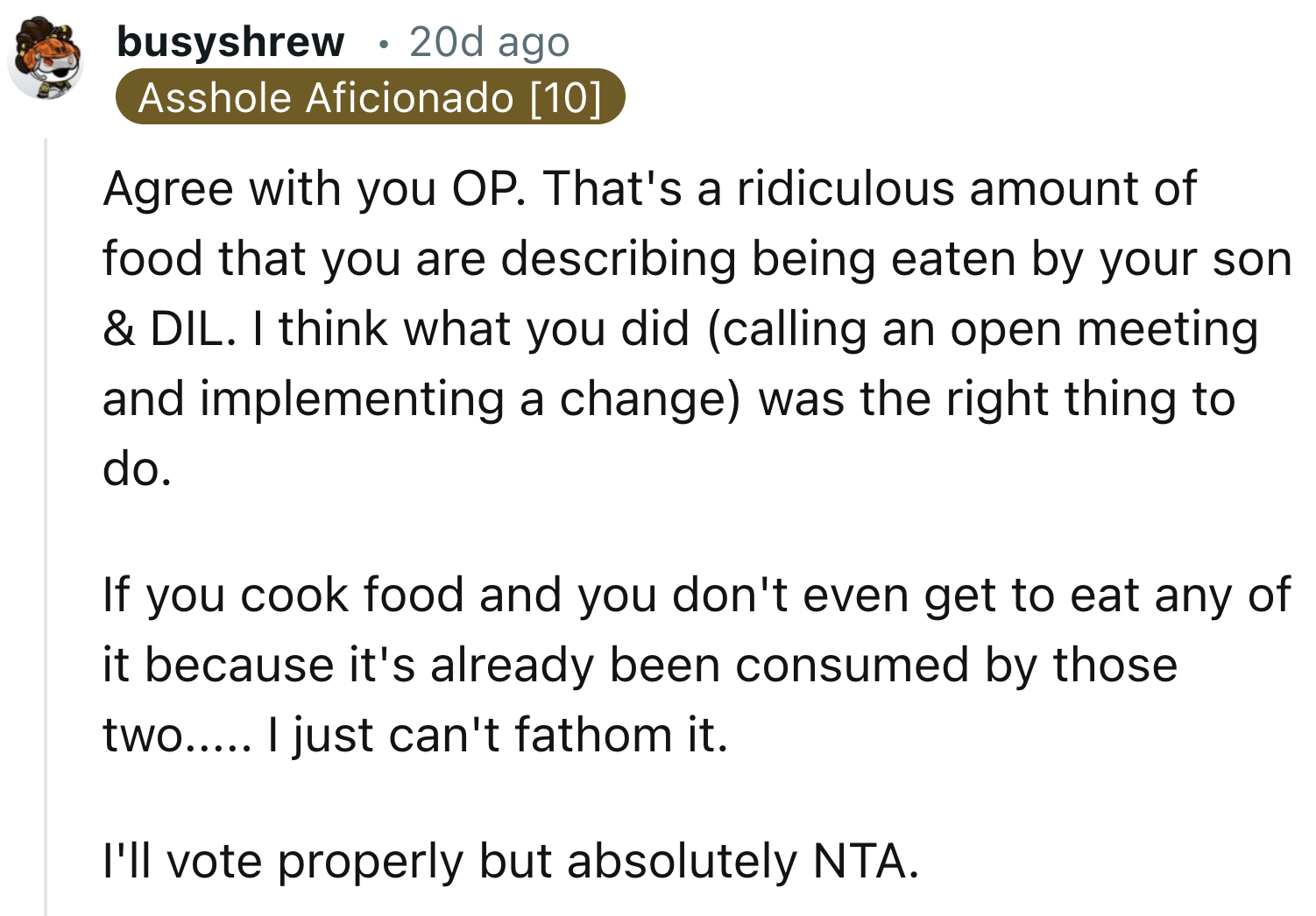The height and width of the screenshot is (916, 1316).
Task: Click the final line "I'll vote properly"
Action: (x=511, y=860)
